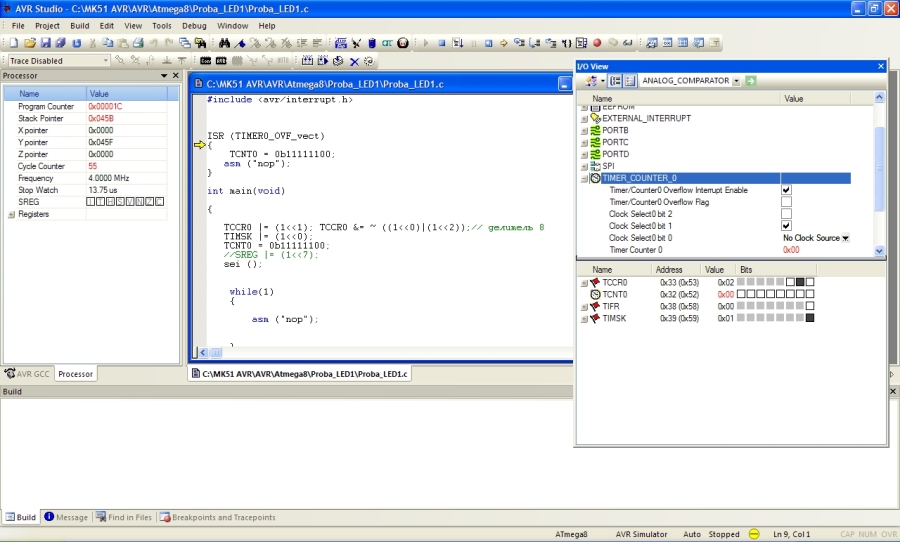Open the ANALOG_COMPARATOR dropdown
The image size is (900, 542).
736,81
